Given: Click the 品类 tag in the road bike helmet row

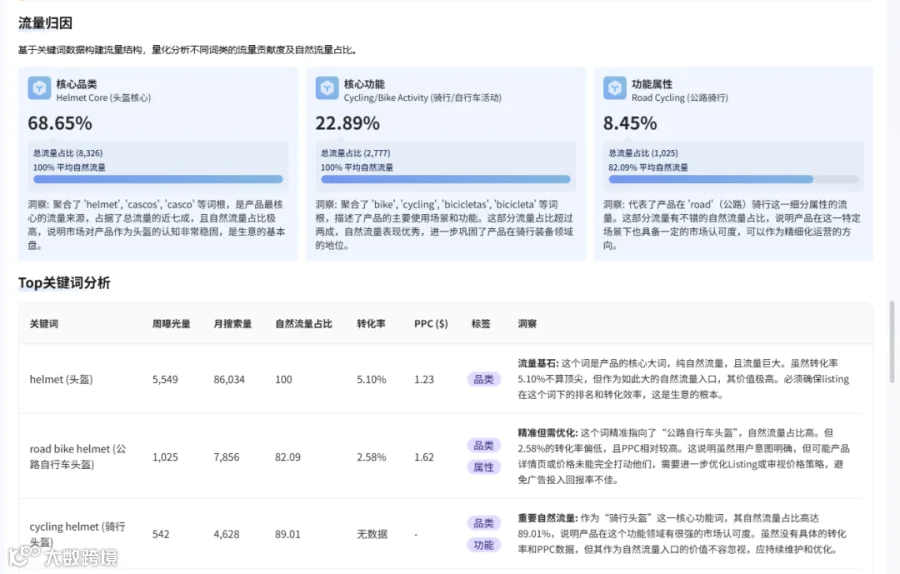Looking at the screenshot, I should pos(483,445).
